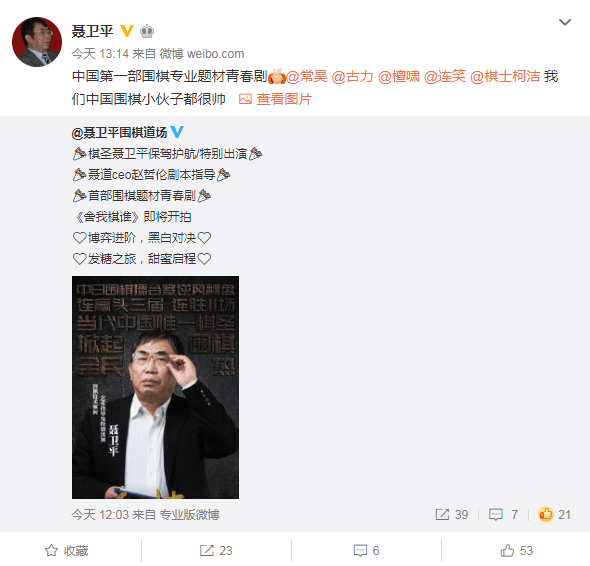Open the post options chevron menu

tap(565, 22)
